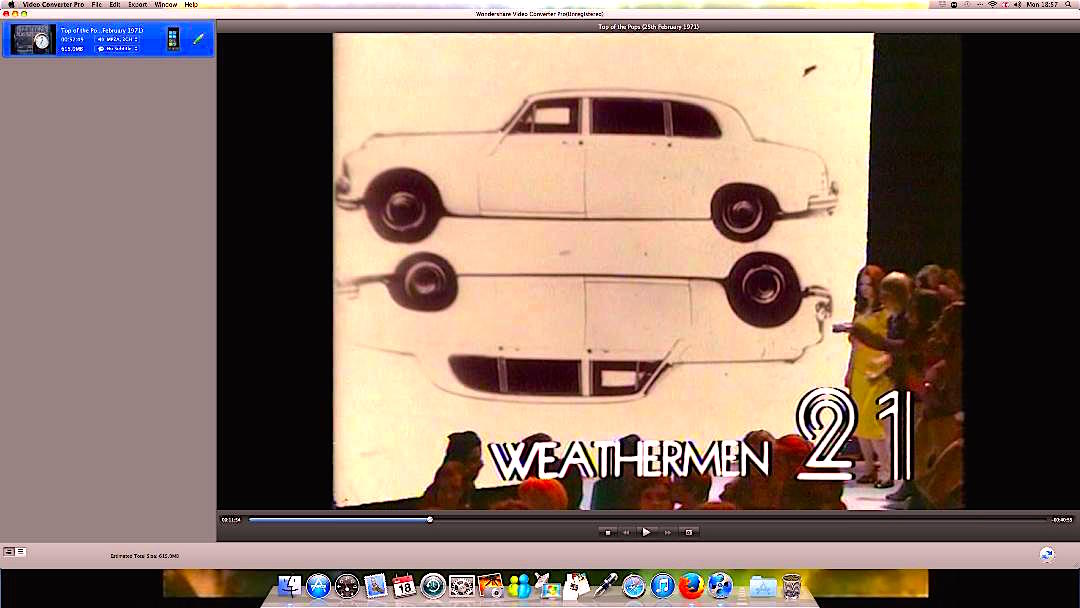This screenshot has height=608, width=1080.
Task: Open Finder from the Dock
Action: click(289, 586)
